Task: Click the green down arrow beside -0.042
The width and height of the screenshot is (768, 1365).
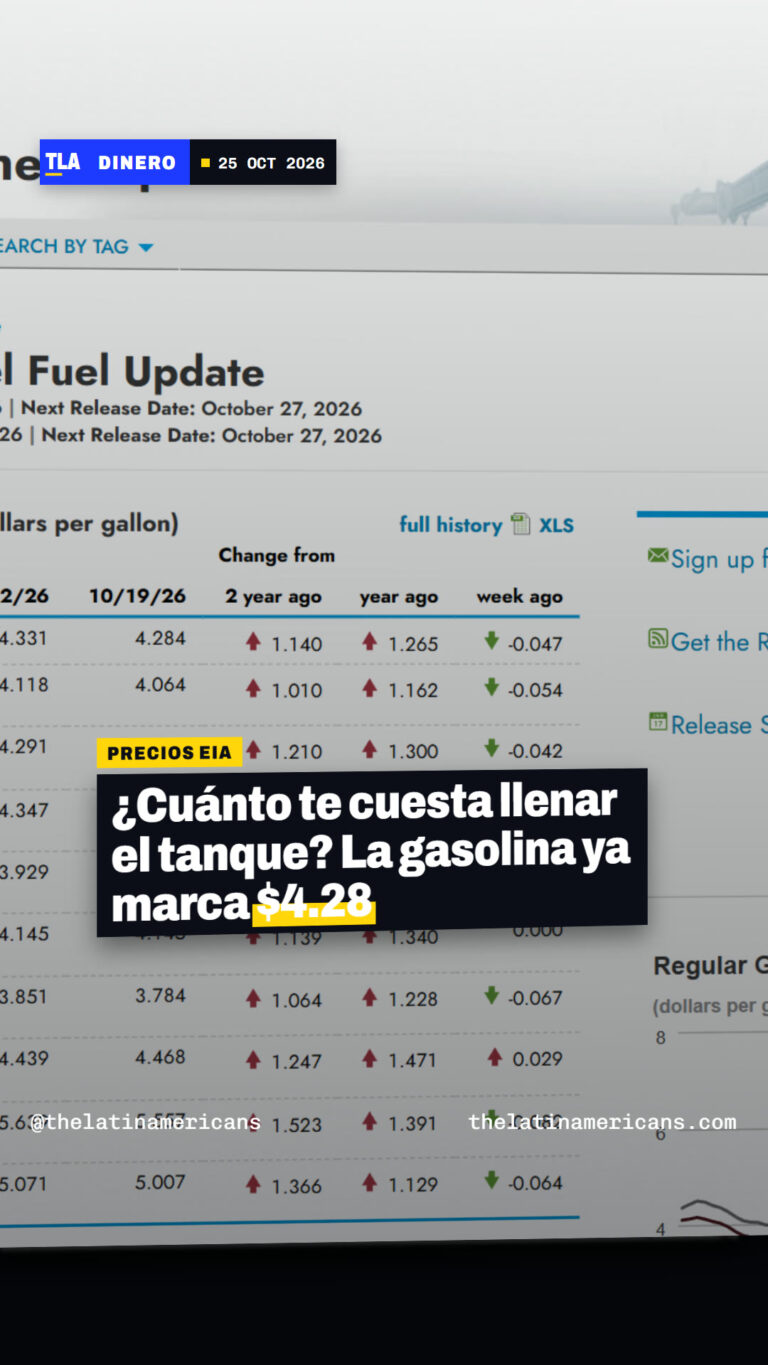Action: (x=491, y=747)
